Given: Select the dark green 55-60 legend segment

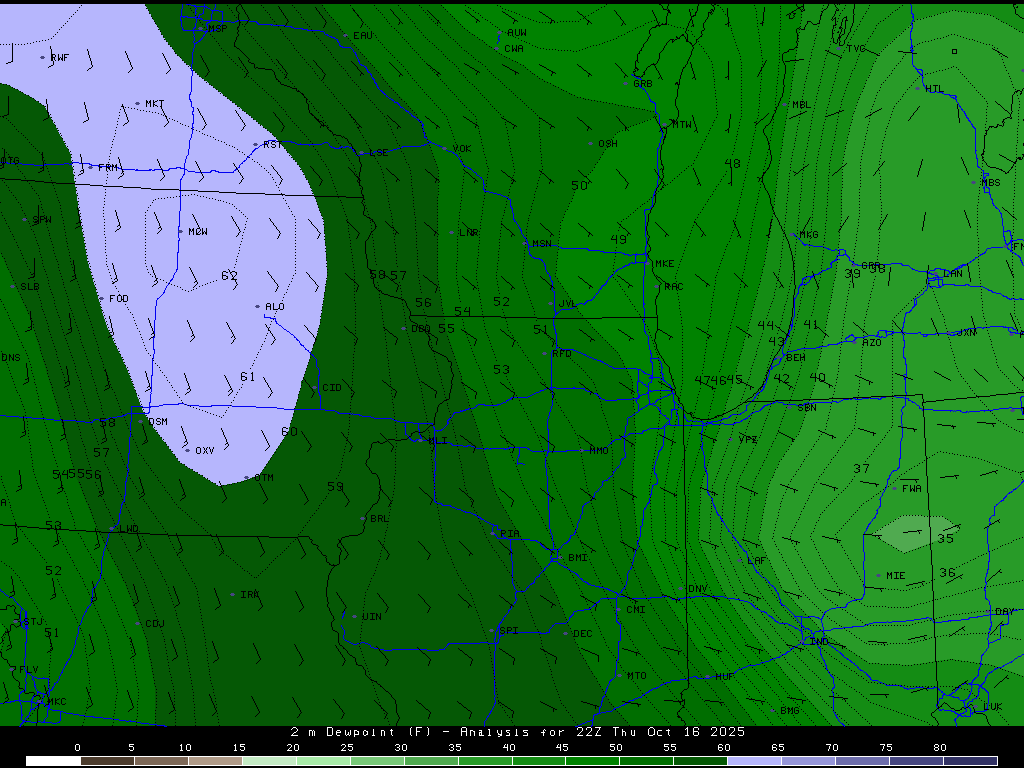Looking at the screenshot, I should point(700,761).
